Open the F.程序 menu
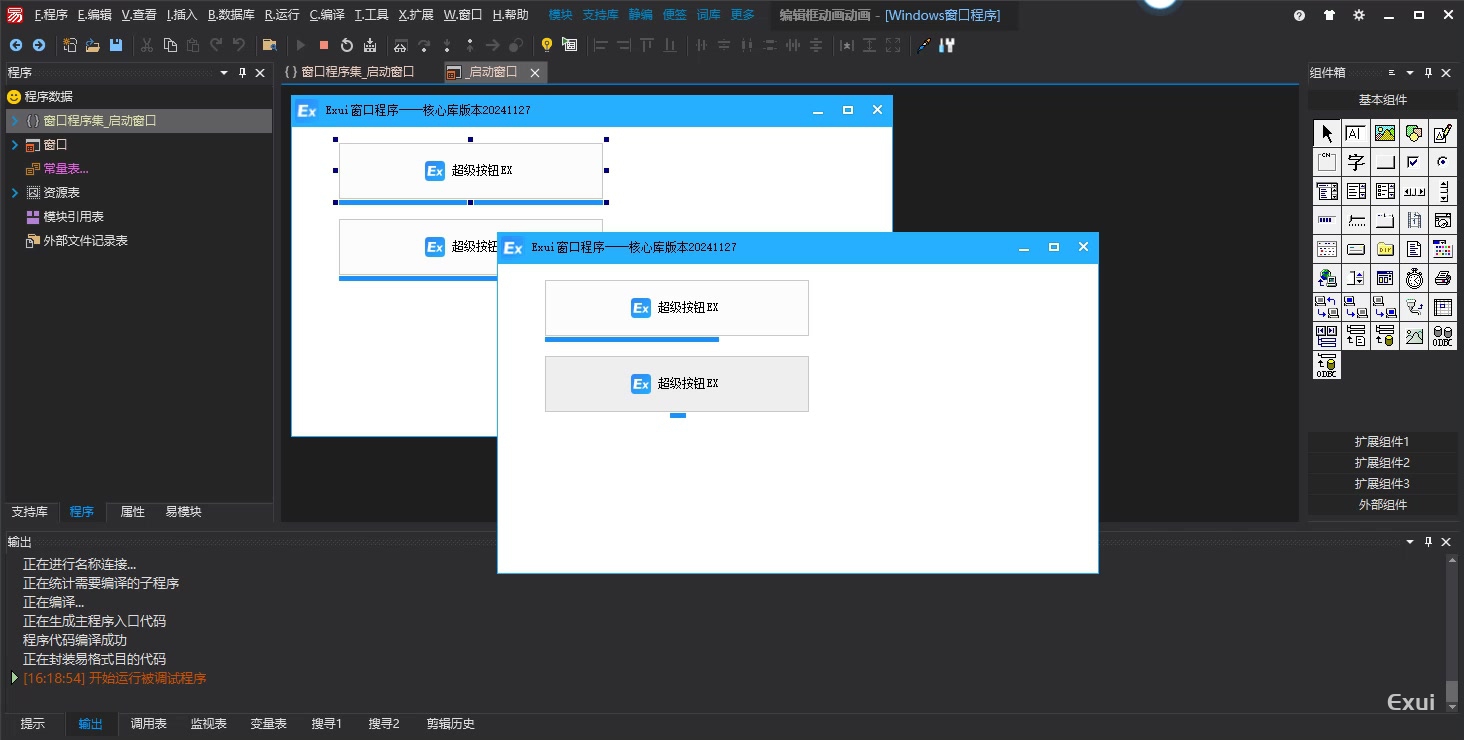The height and width of the screenshot is (740, 1464). click(51, 15)
